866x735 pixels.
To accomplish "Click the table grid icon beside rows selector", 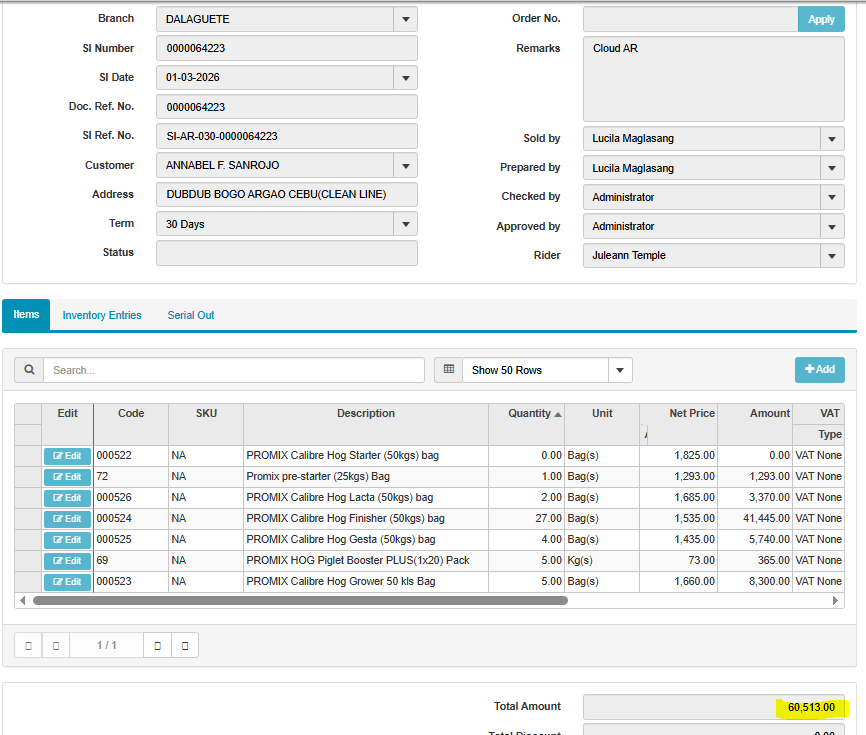I will coord(448,370).
